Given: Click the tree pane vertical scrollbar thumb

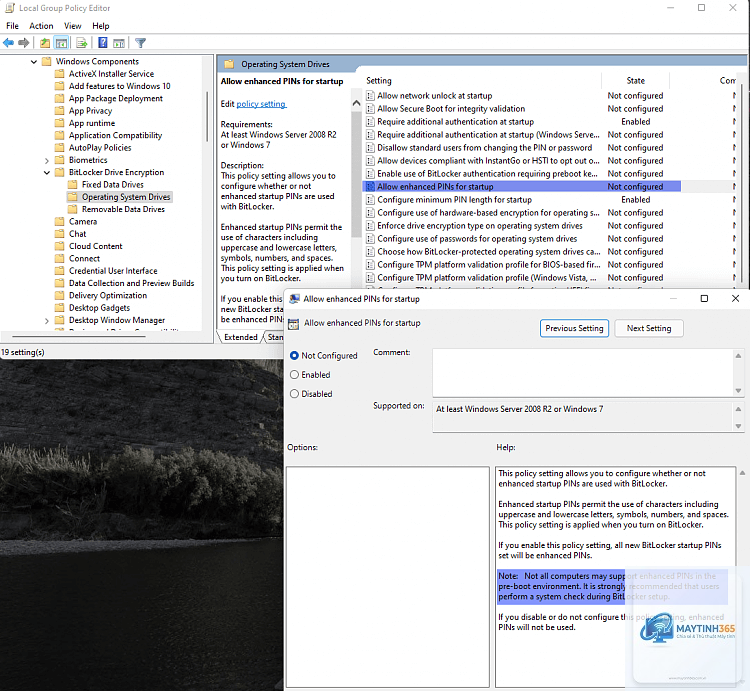Looking at the screenshot, I should click(207, 117).
